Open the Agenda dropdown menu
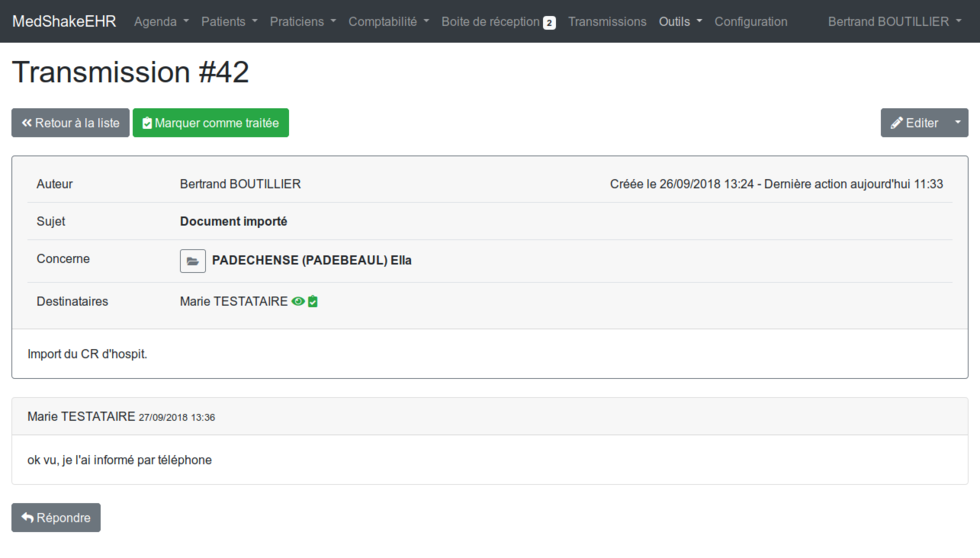 [161, 22]
